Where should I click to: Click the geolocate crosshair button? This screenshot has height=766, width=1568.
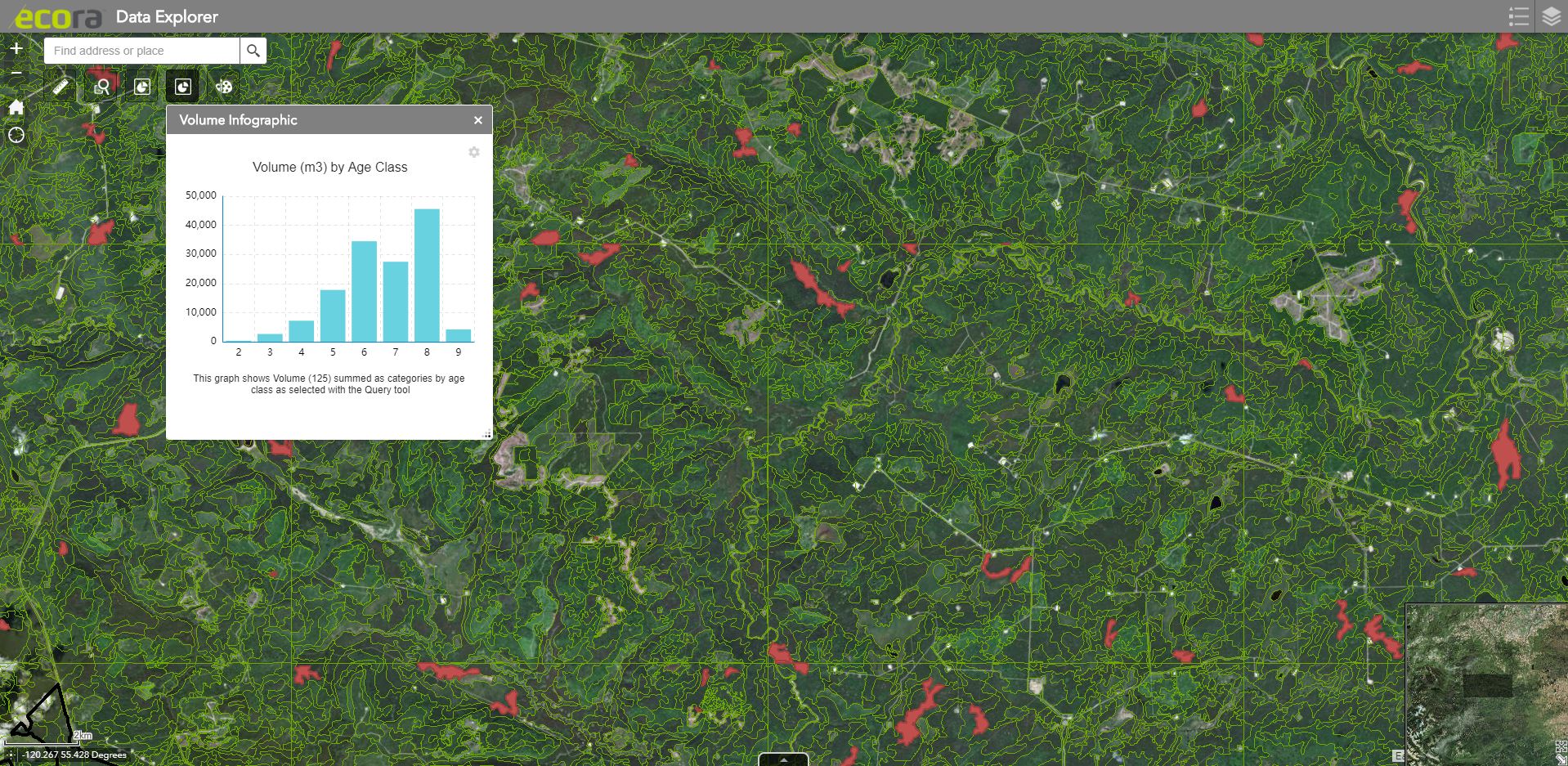[15, 136]
